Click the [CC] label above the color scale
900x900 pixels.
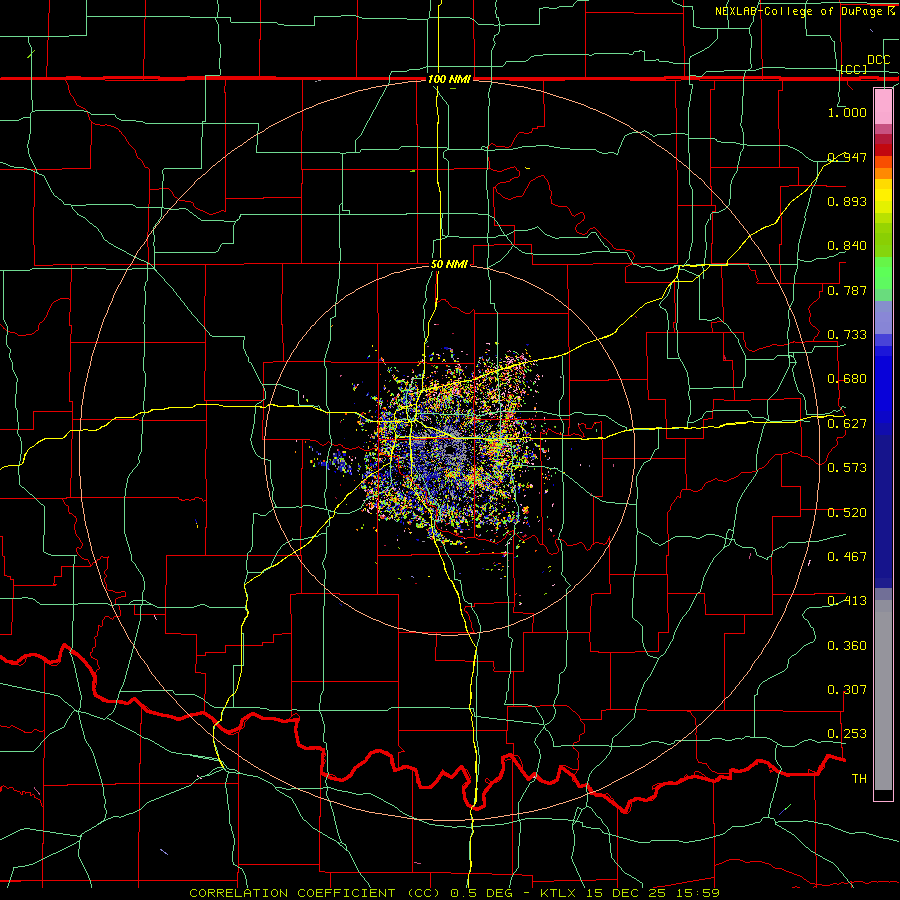[854, 69]
